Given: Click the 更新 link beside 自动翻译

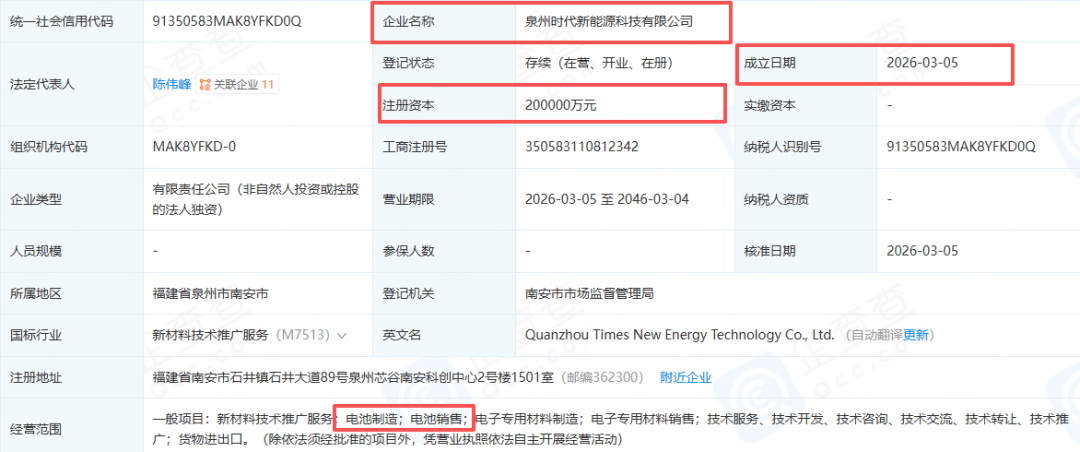Looking at the screenshot, I should tap(917, 335).
